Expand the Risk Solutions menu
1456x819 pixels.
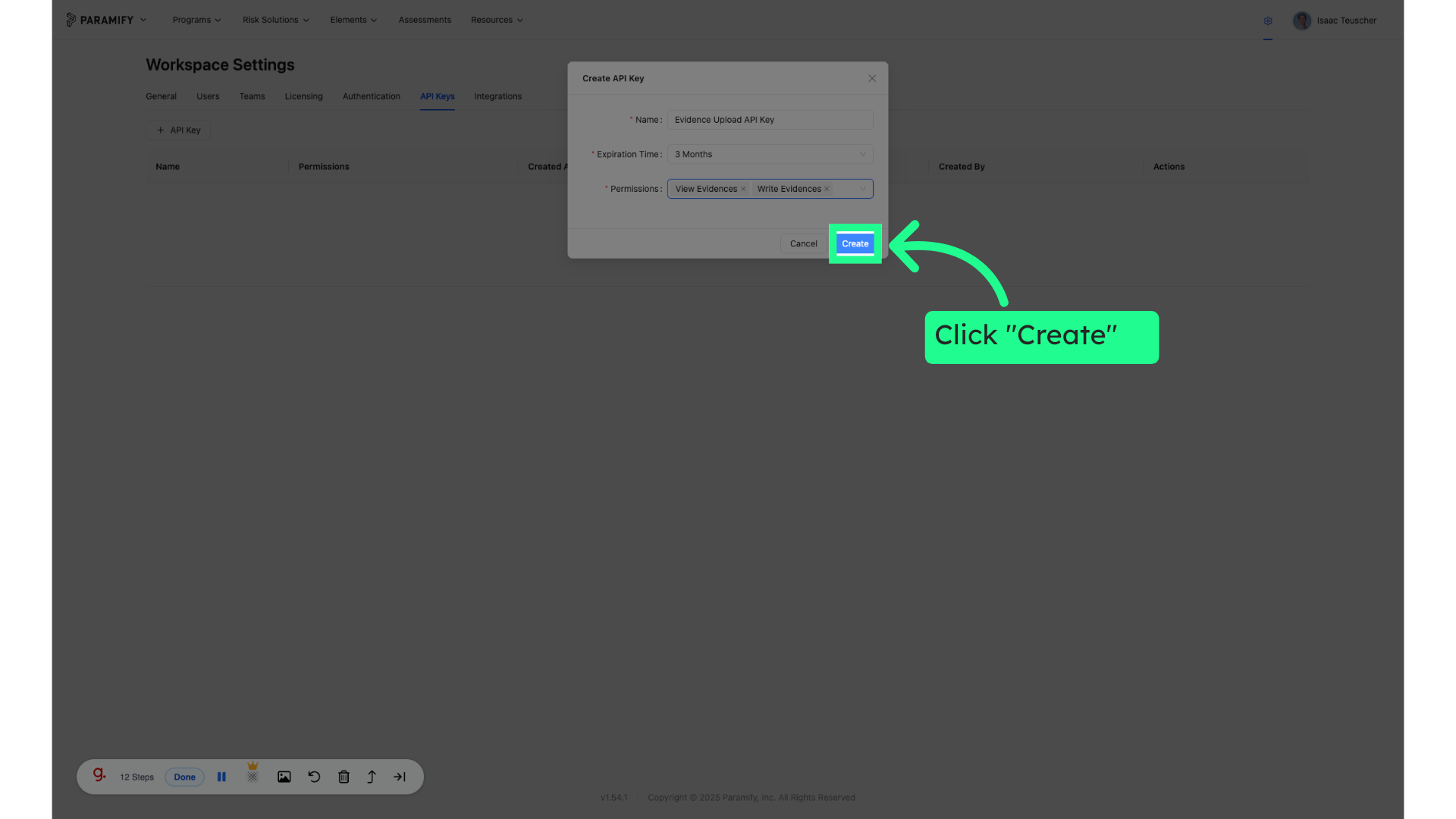point(275,20)
